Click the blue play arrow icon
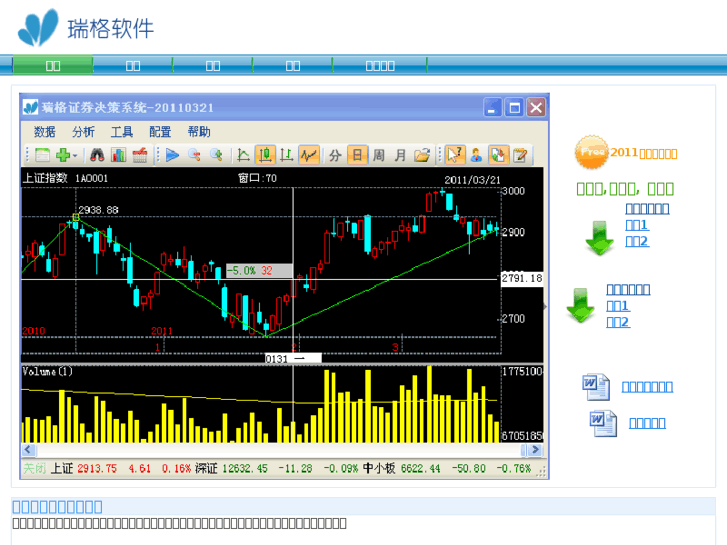 coord(172,155)
